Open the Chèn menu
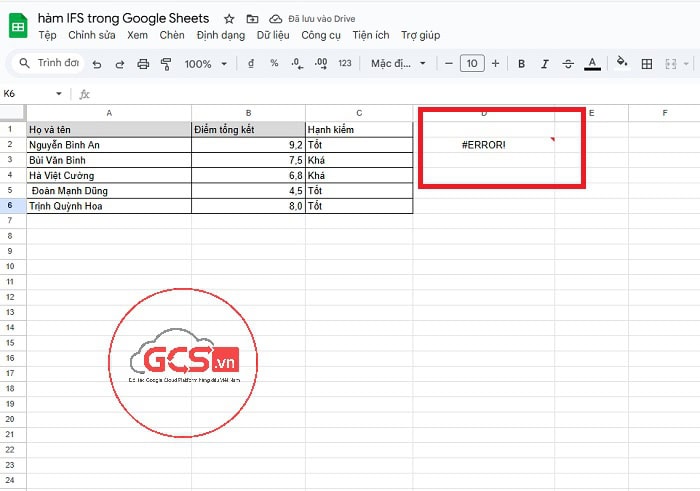The height and width of the screenshot is (491, 700). [x=172, y=35]
